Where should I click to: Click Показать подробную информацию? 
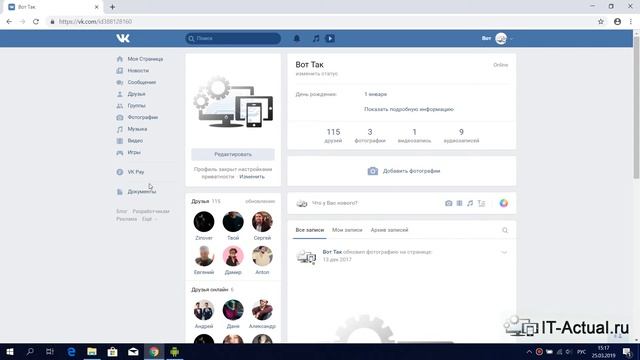409,109
